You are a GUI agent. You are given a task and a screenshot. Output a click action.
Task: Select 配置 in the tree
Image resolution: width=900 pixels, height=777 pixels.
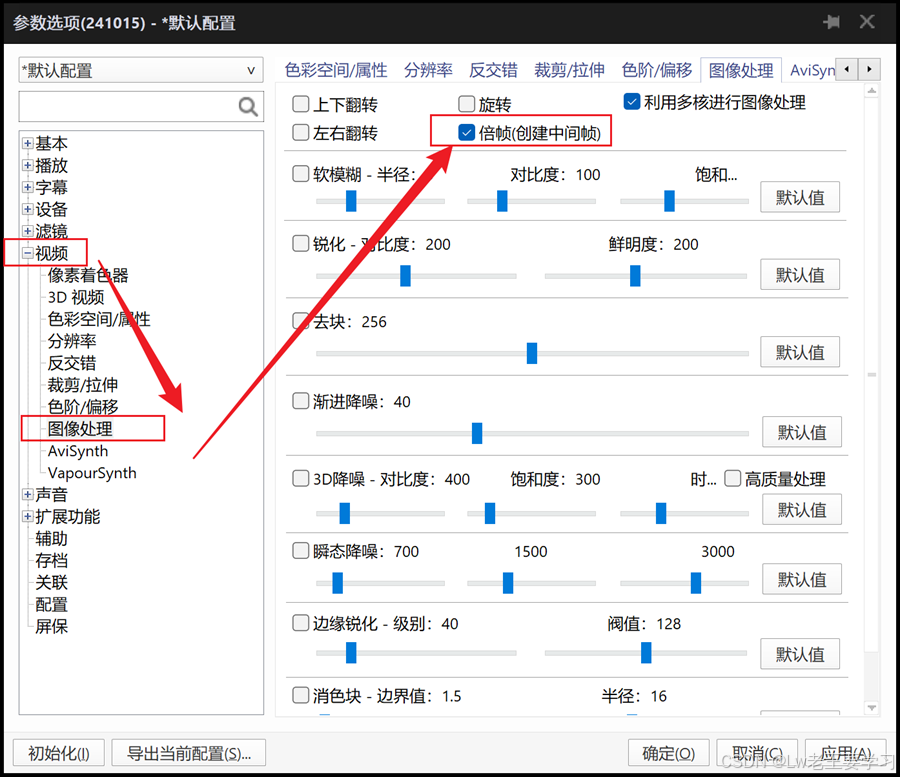pyautogui.click(x=51, y=604)
